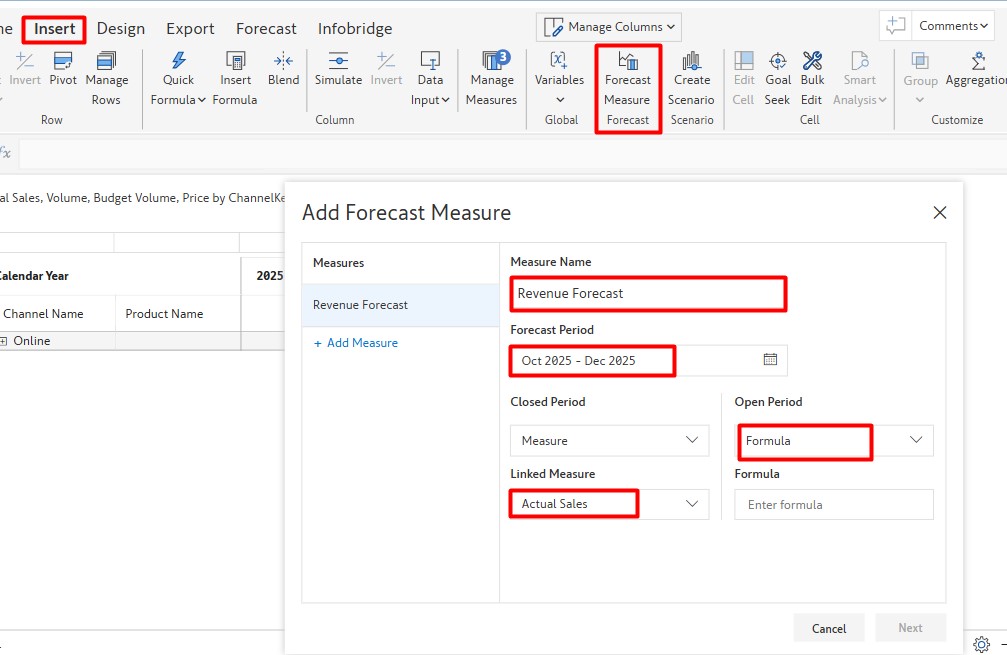Click the Forecast Measure ribbon icon
This screenshot has width=1007, height=655.
627,62
